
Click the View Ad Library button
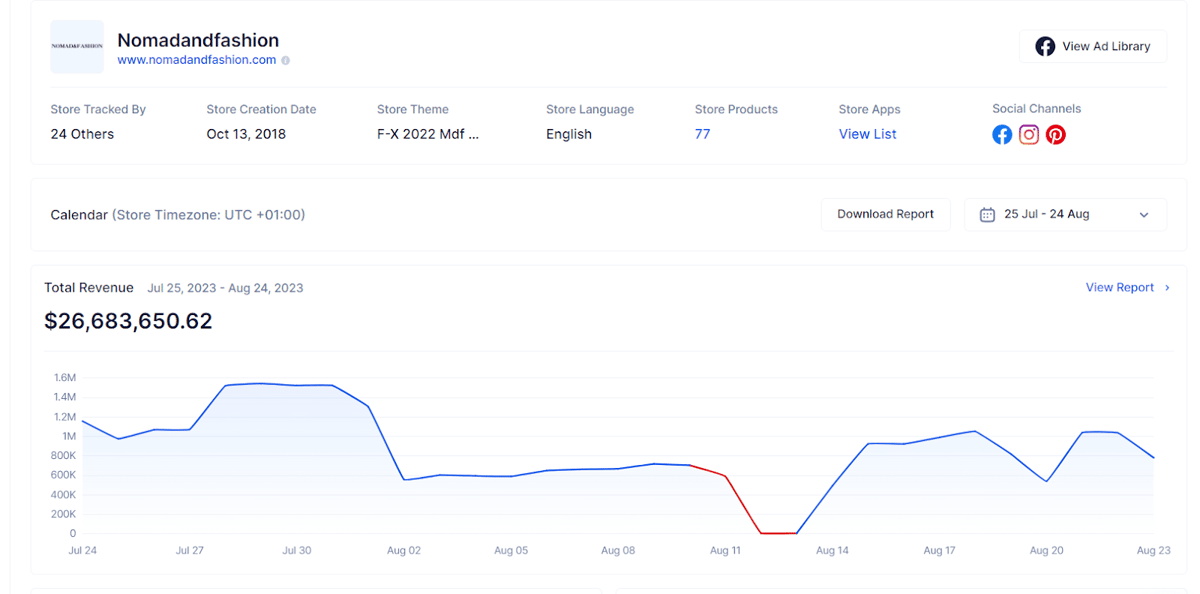(x=1093, y=46)
